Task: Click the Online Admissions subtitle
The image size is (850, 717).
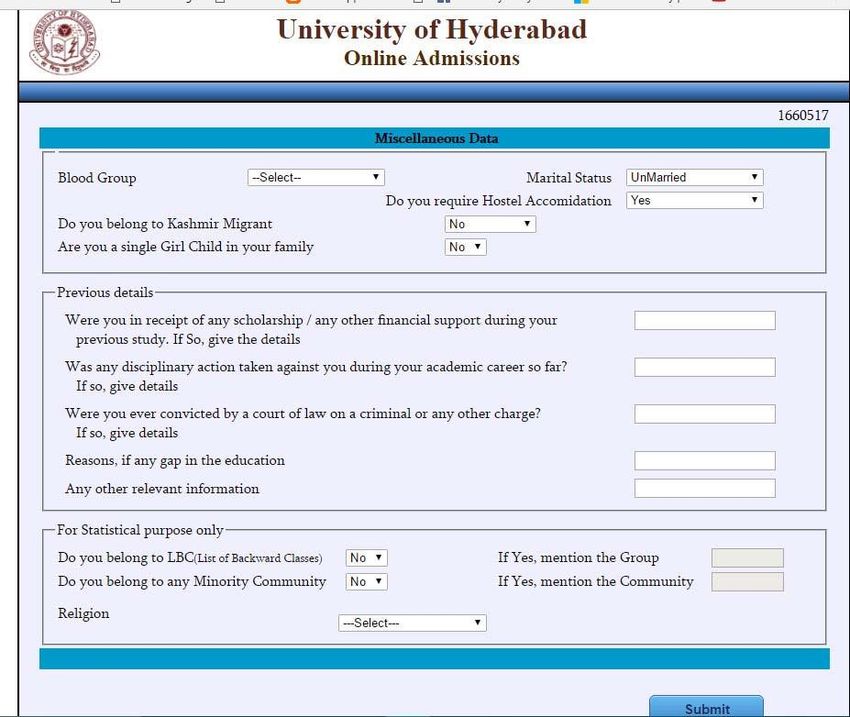Action: pos(432,58)
